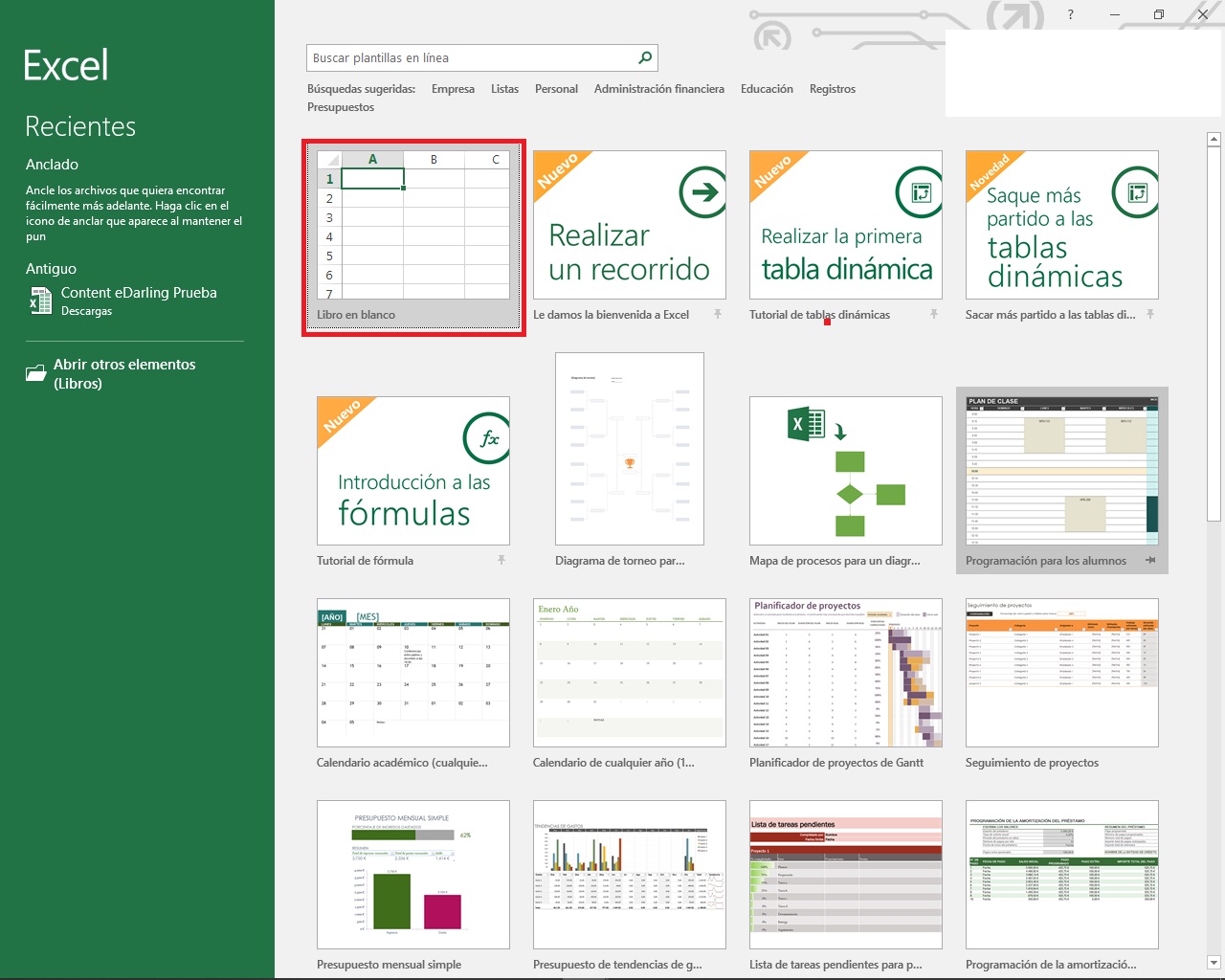The width and height of the screenshot is (1225, 980).
Task: Select the Listas suggested search
Action: 504,89
